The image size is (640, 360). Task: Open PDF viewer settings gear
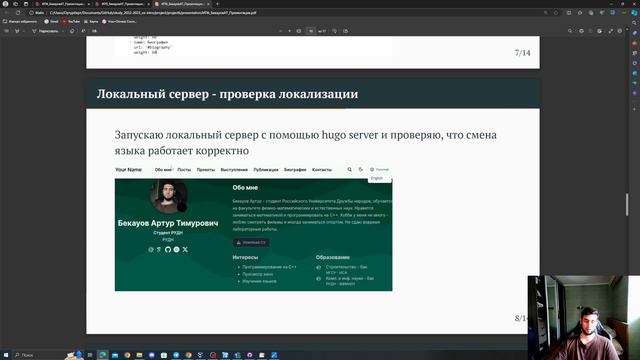coord(620,31)
